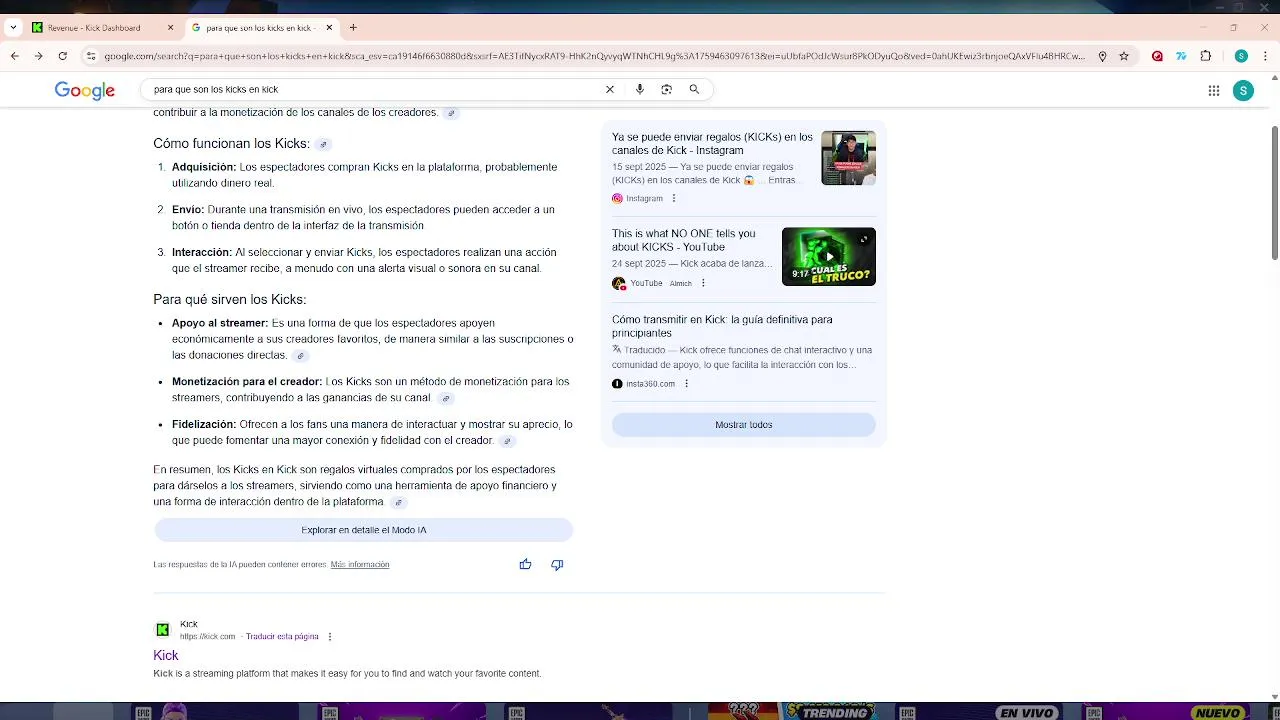Click the Kick favicon in result
Viewport: 1280px width, 720px height.
pyautogui.click(x=162, y=629)
